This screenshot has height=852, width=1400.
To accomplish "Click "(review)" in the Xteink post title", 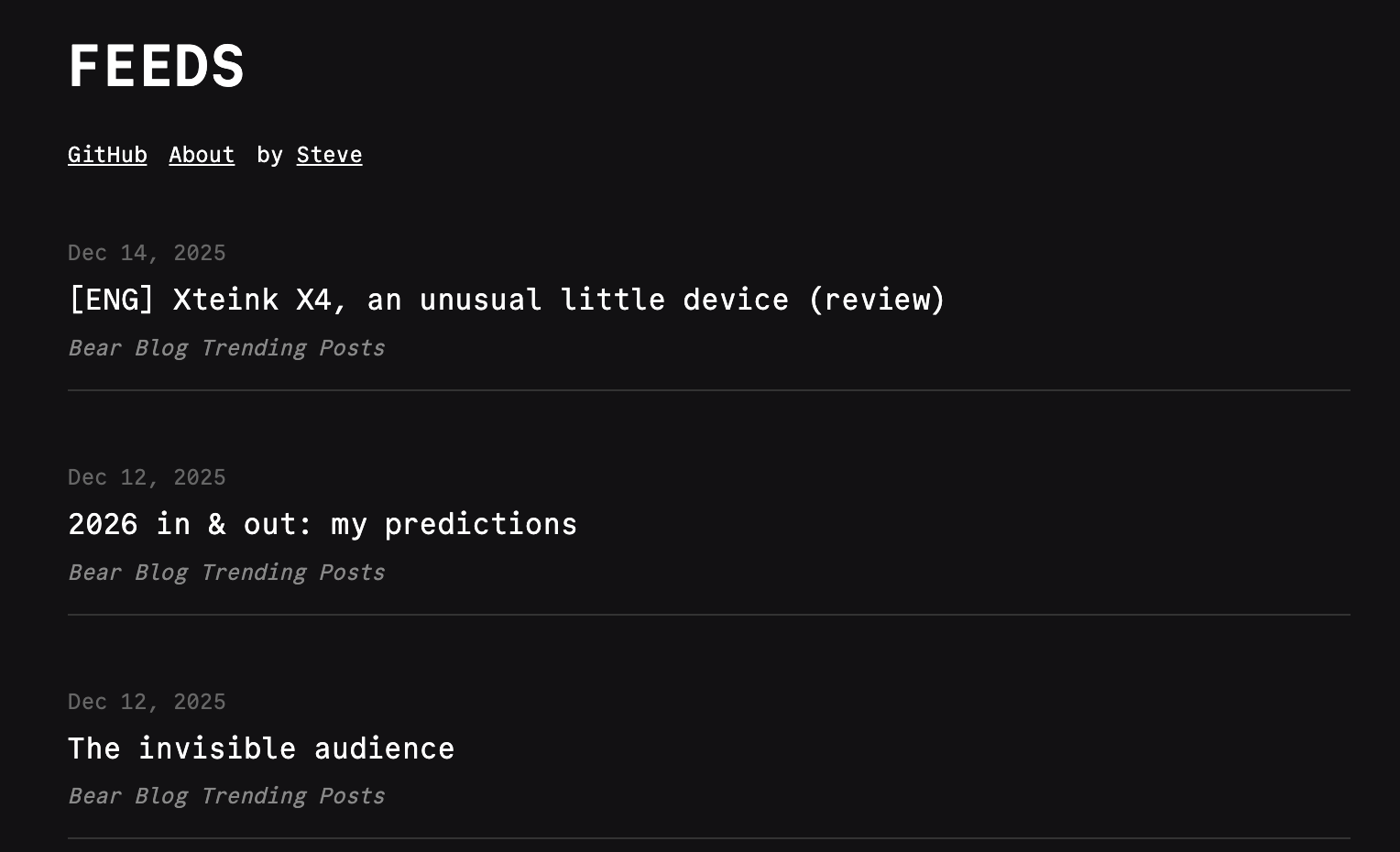I will [876, 300].
